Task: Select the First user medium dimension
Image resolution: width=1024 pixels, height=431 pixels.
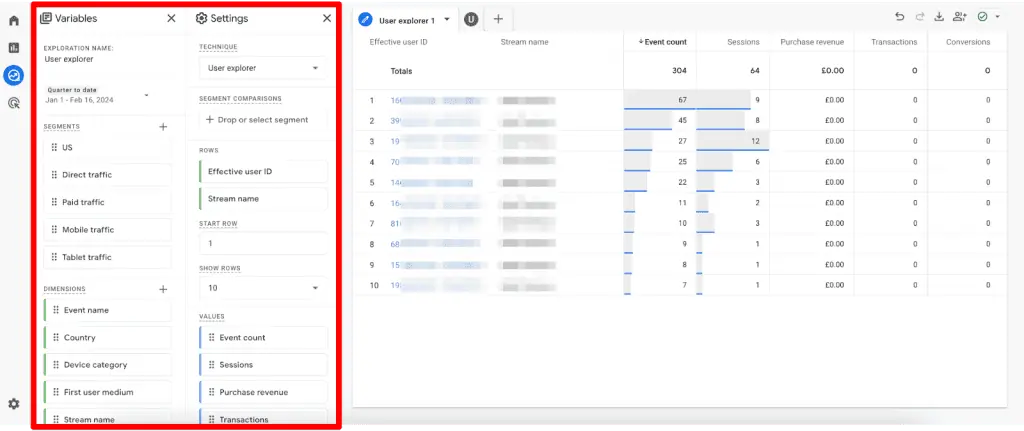Action: click(108, 392)
